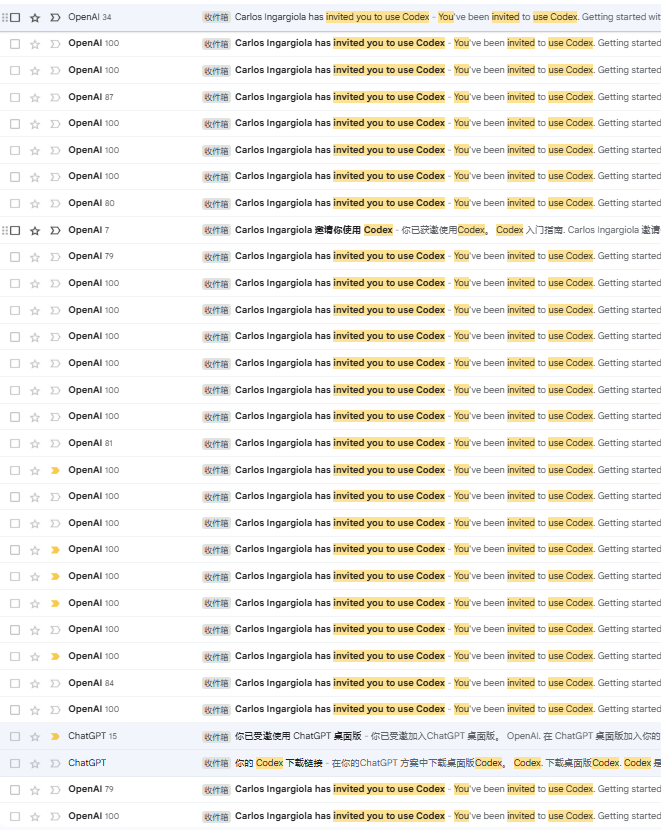Click 收件箱 label on OpenAI 7 thread
This screenshot has height=830, width=661.
[216, 230]
